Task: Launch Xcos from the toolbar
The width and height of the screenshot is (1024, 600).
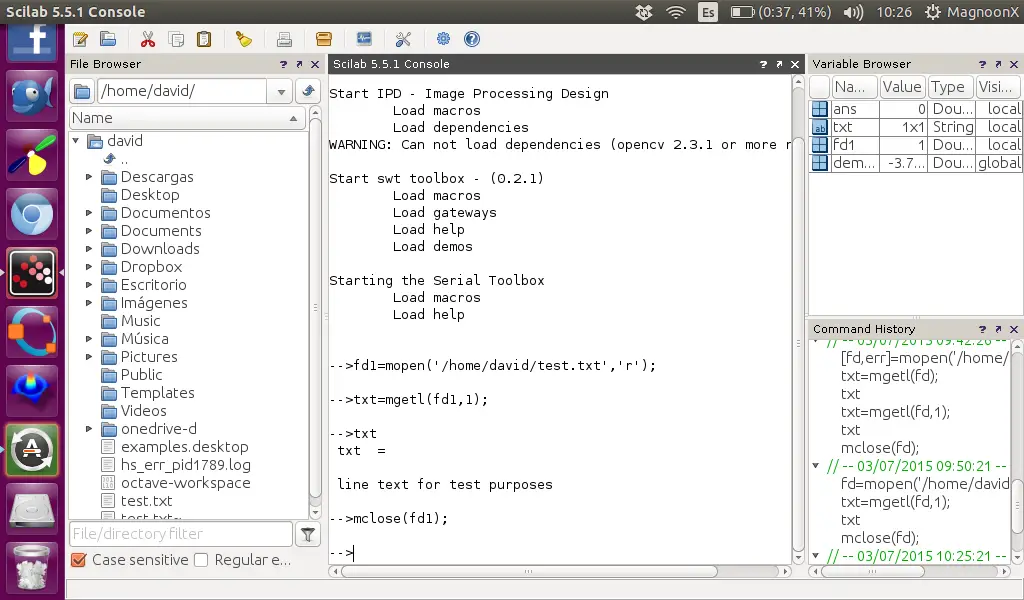Action: (x=364, y=39)
